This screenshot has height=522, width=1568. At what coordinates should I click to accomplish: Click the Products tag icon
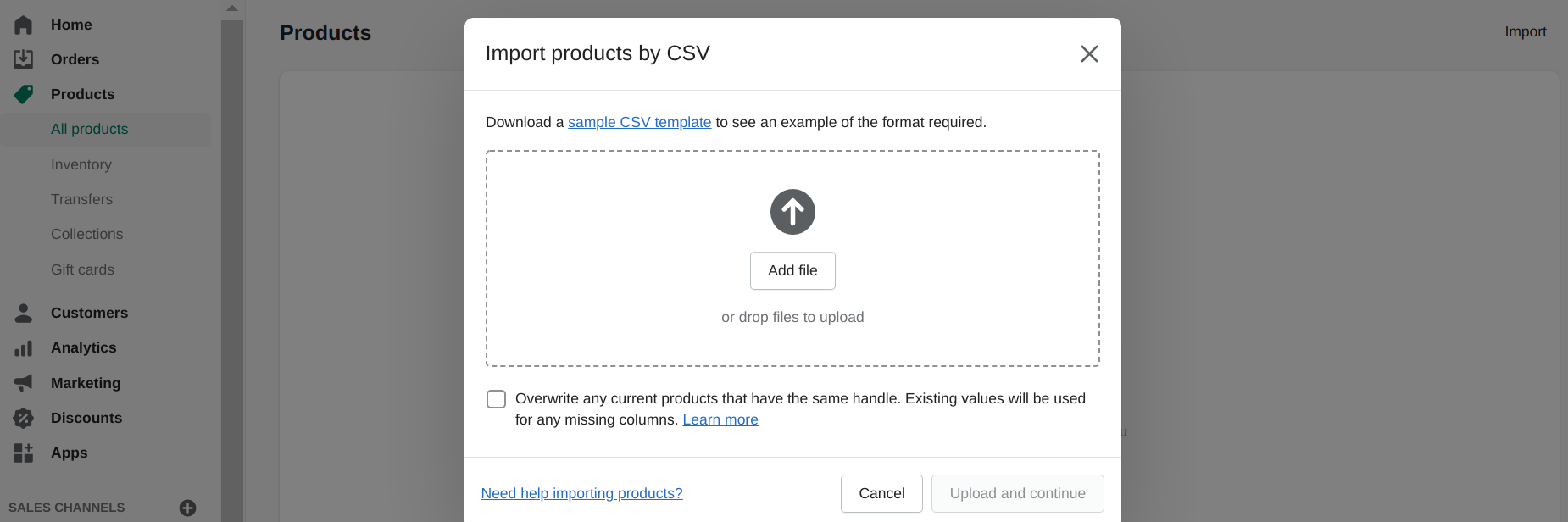(x=24, y=94)
